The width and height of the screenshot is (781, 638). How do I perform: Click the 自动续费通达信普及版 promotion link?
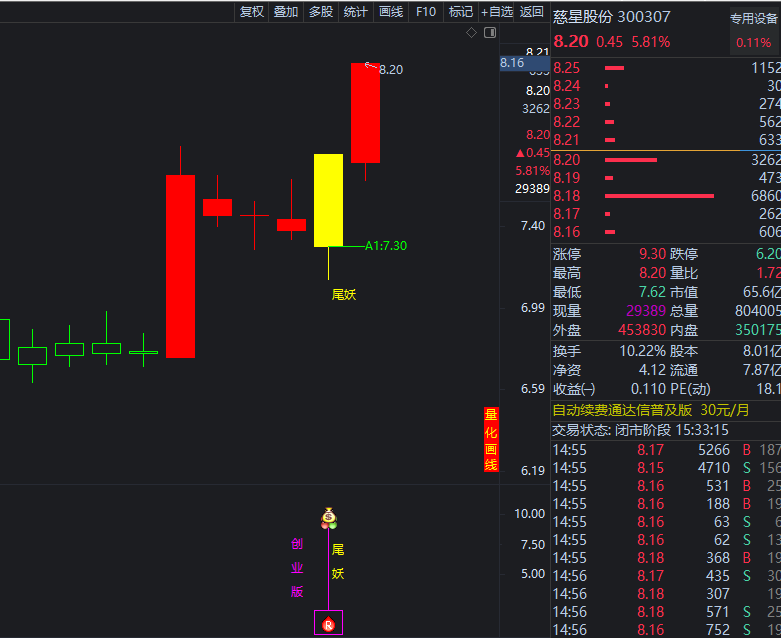651,410
